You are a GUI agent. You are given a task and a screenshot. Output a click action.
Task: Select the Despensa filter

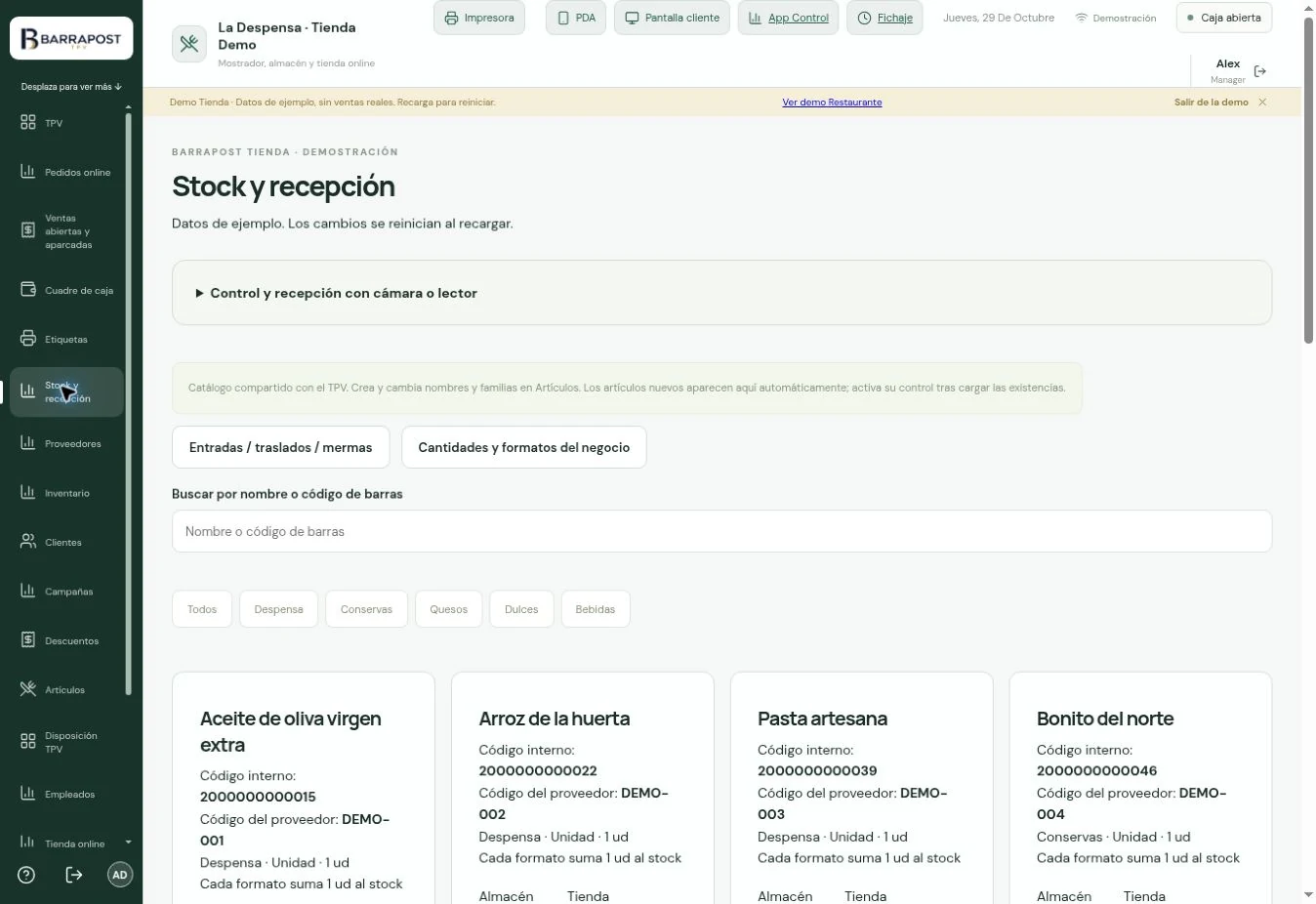[278, 609]
